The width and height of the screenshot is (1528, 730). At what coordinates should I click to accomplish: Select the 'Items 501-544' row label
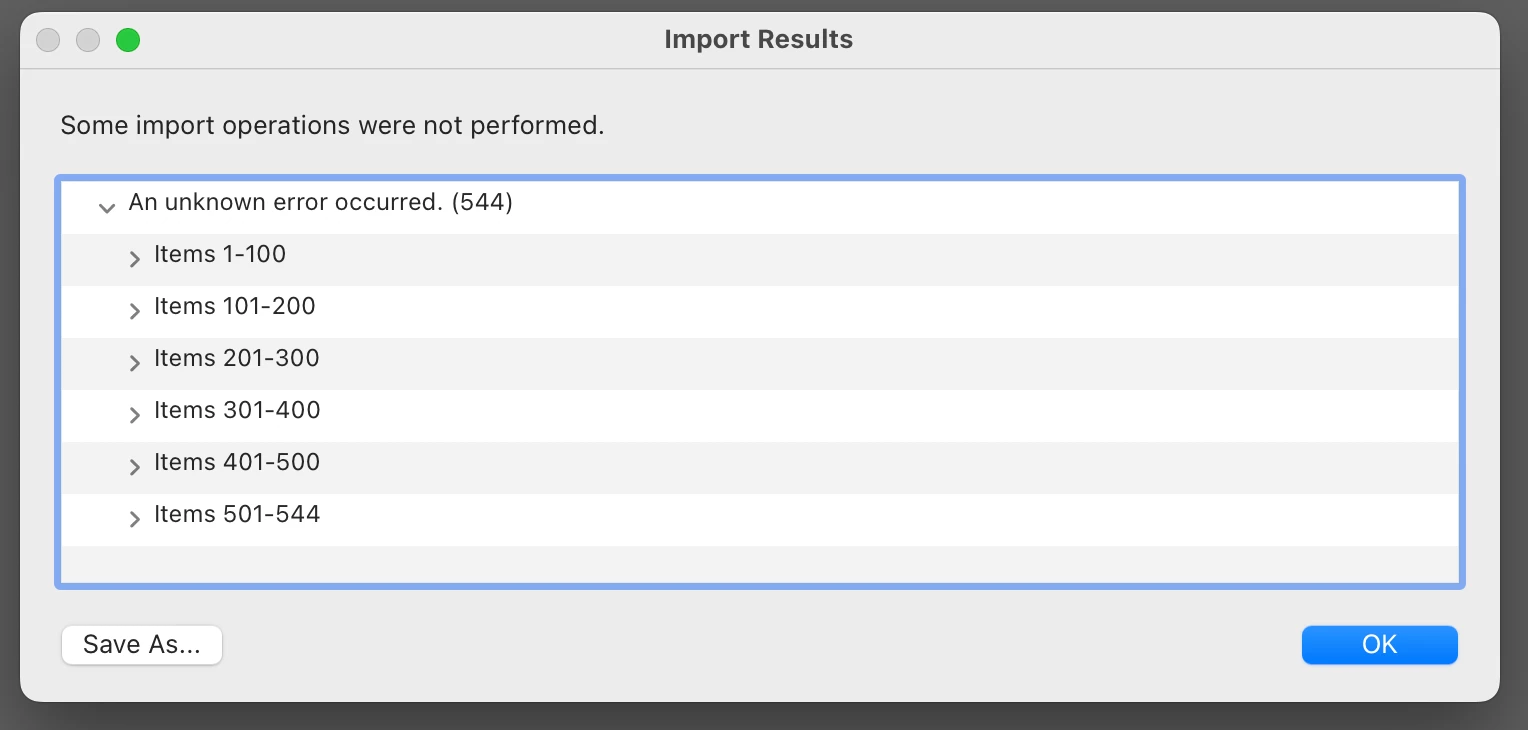237,515
